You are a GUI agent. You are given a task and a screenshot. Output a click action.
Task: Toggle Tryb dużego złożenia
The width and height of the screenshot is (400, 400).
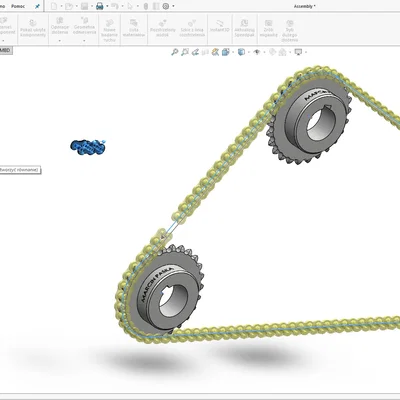point(290,30)
